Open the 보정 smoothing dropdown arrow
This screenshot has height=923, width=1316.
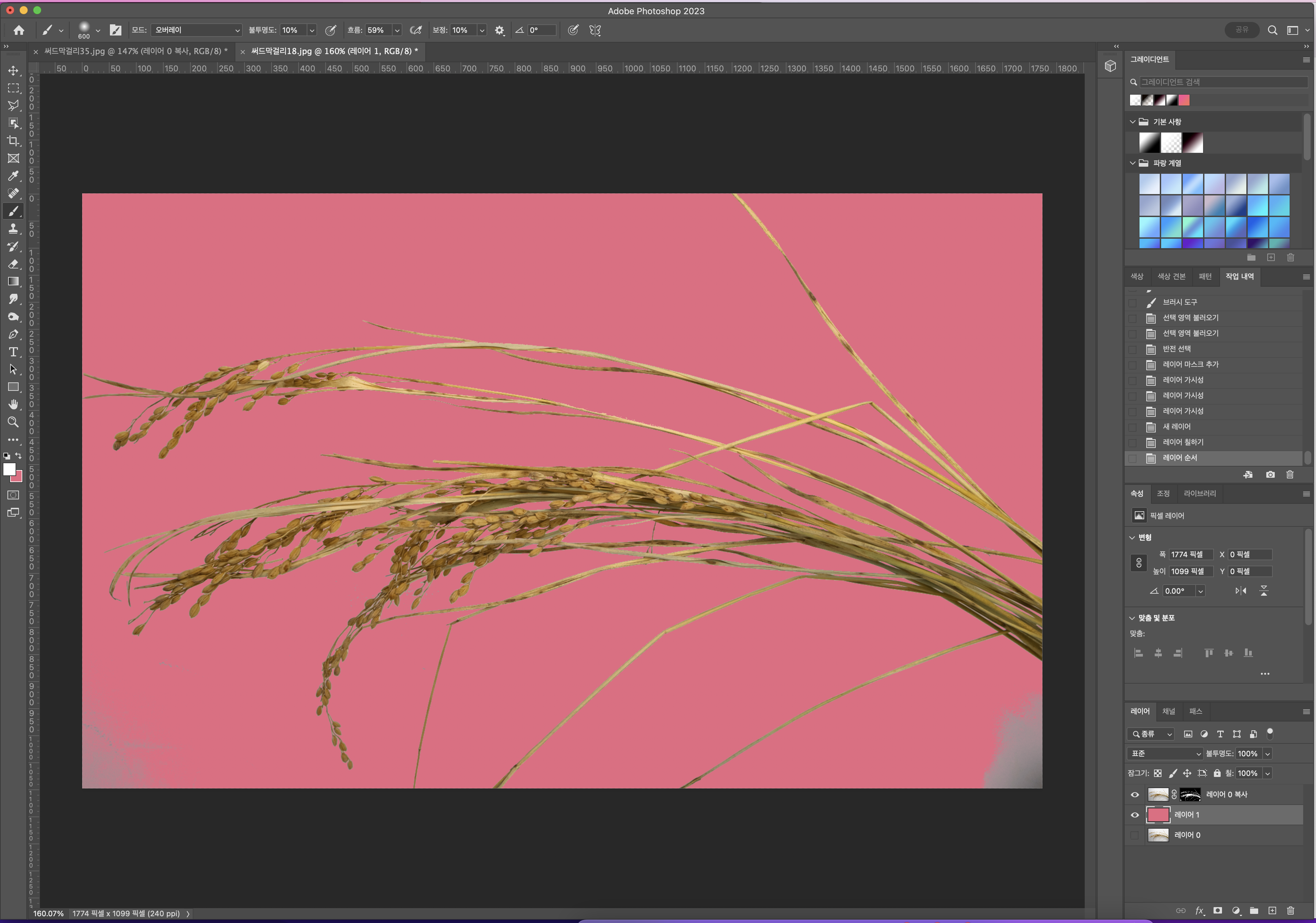click(x=482, y=30)
